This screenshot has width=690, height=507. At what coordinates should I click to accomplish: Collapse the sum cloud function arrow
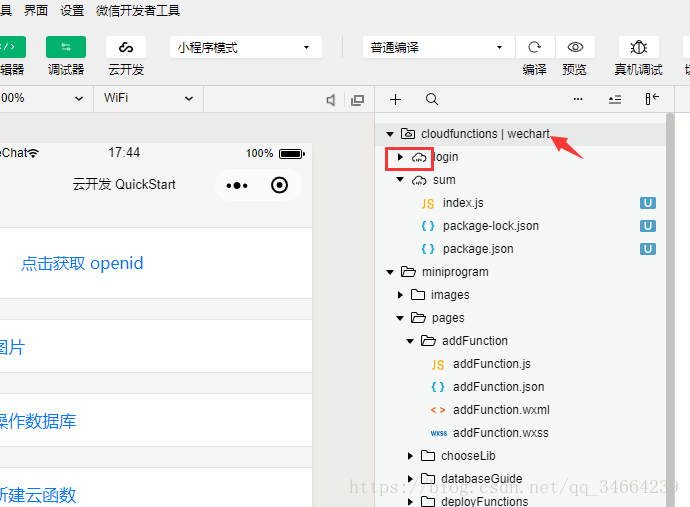(400, 180)
